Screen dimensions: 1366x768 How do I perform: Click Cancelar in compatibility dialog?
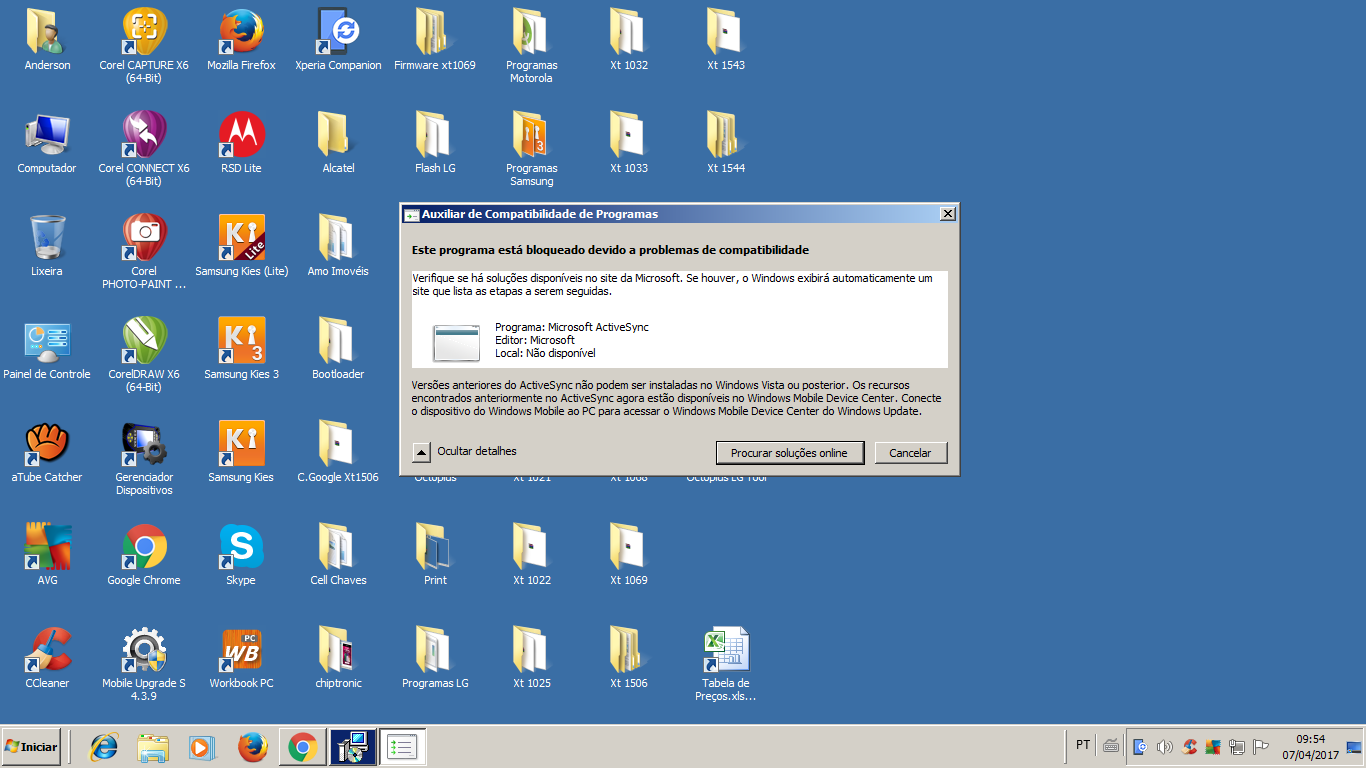coord(910,453)
